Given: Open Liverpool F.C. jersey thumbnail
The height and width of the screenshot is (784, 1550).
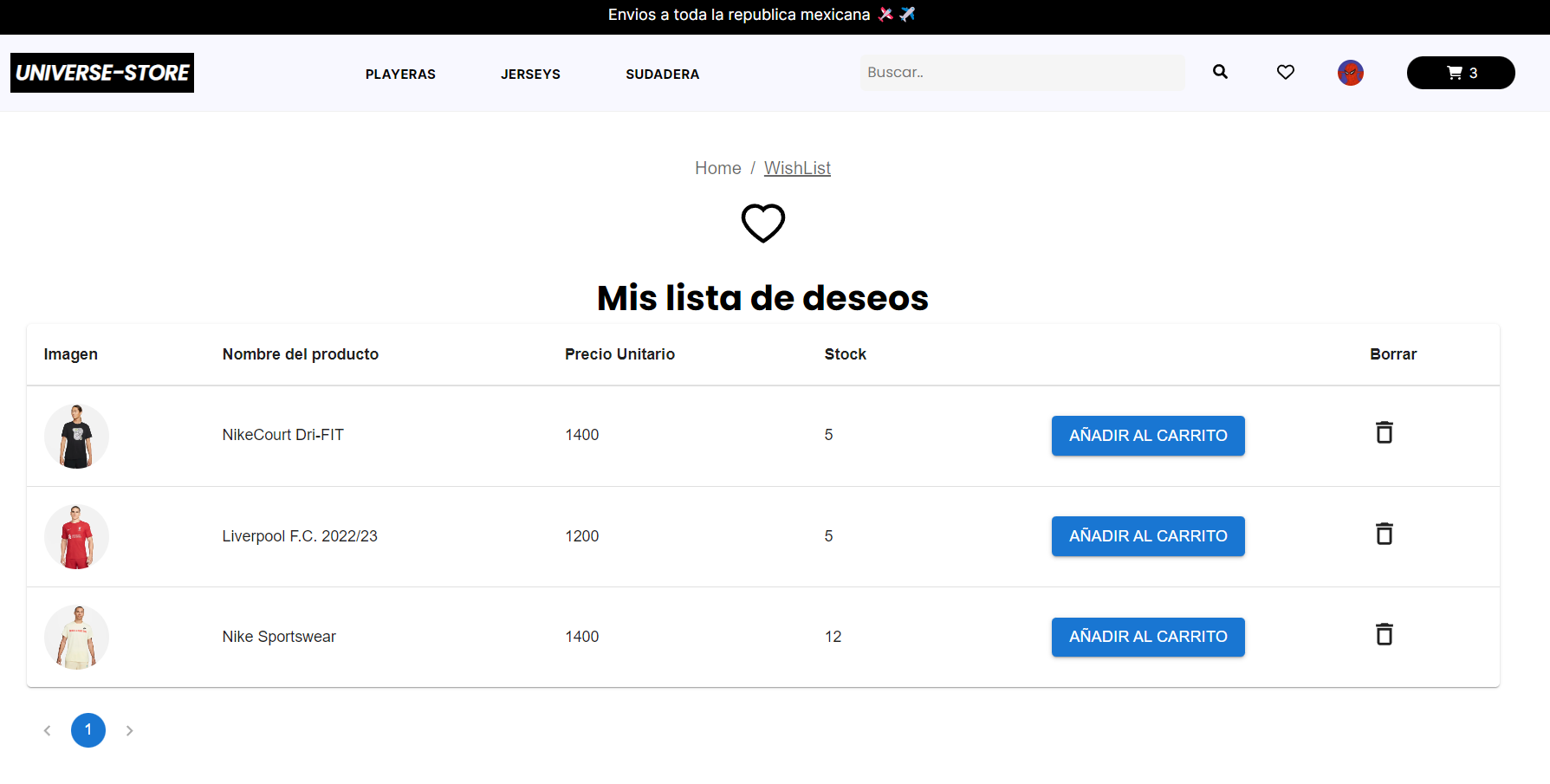Looking at the screenshot, I should click(x=76, y=536).
